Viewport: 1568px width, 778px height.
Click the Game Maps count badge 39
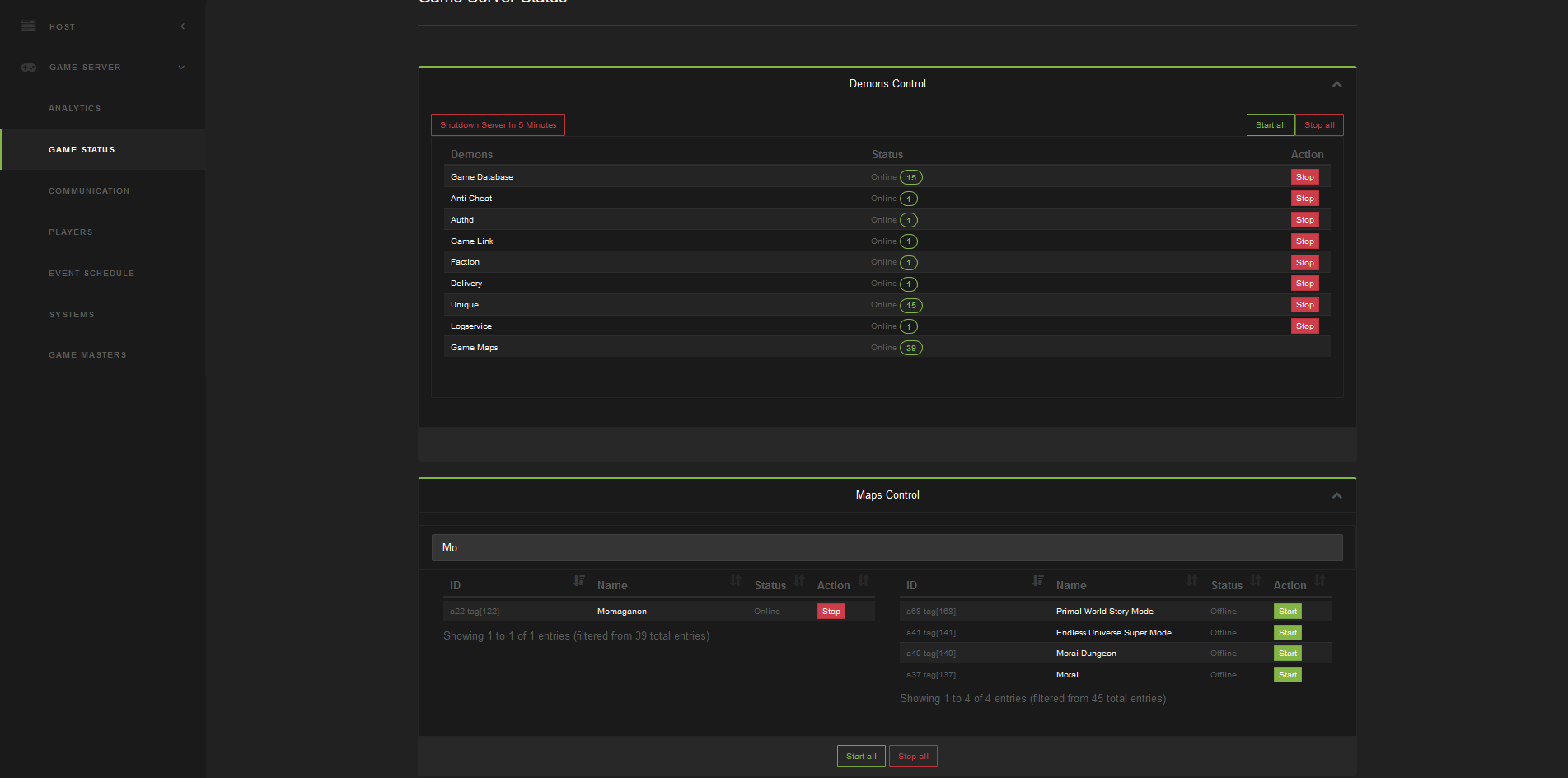tap(911, 348)
